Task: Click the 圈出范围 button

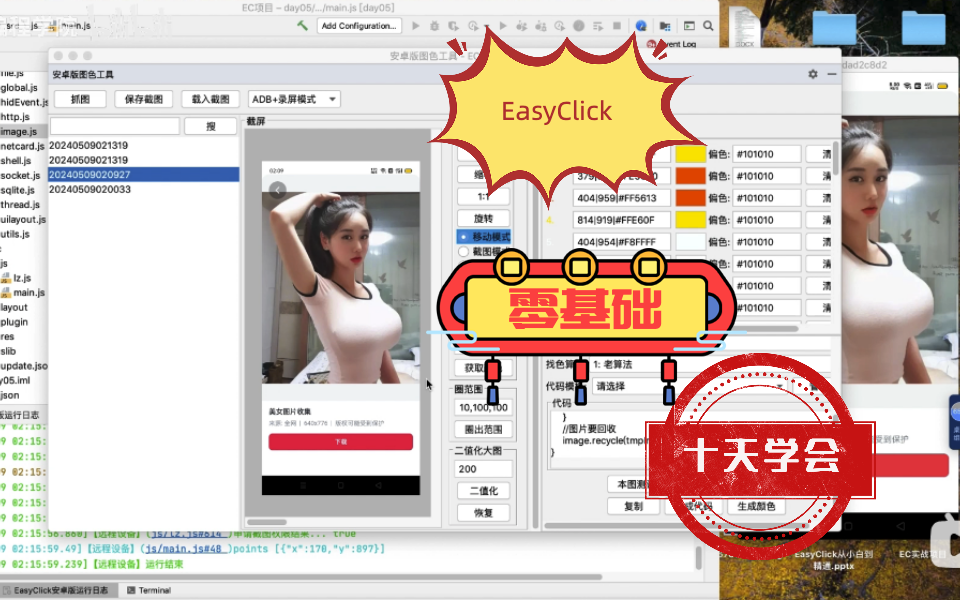Action: point(483,429)
